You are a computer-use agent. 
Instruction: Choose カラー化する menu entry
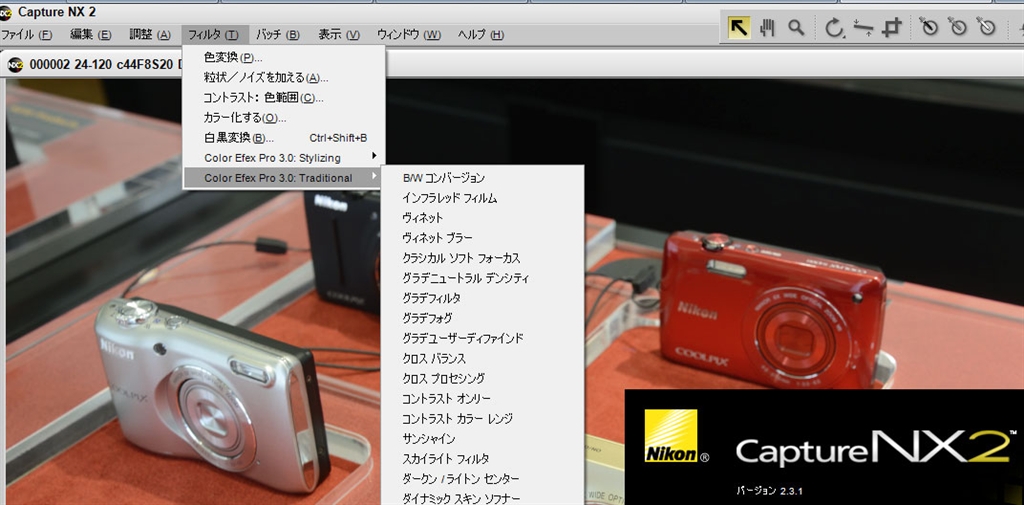[283, 118]
